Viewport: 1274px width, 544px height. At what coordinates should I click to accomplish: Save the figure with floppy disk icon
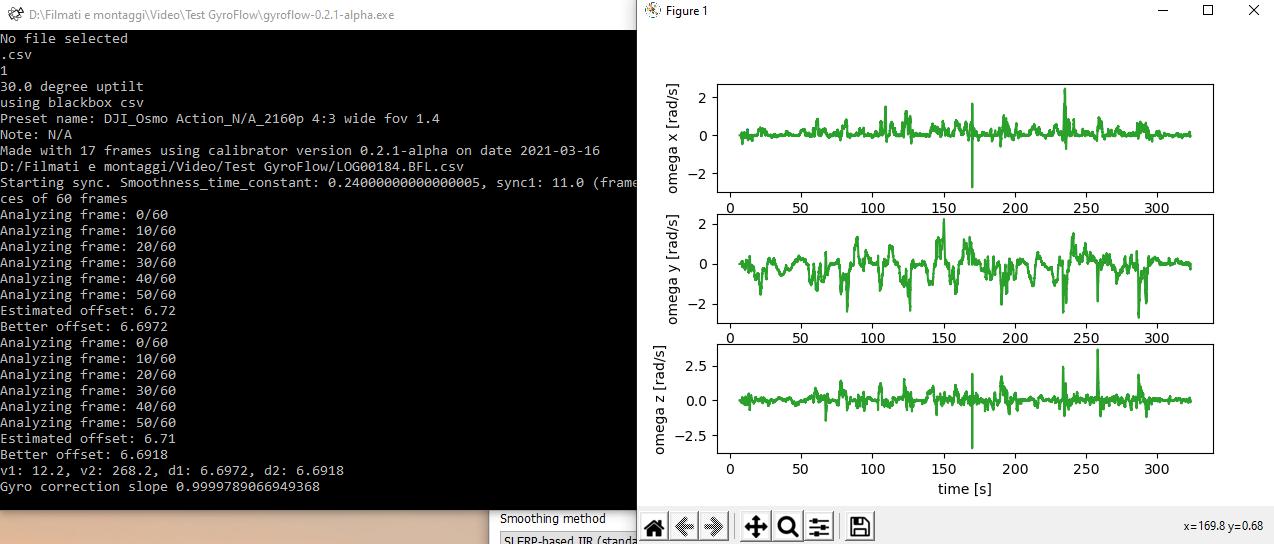[x=858, y=527]
